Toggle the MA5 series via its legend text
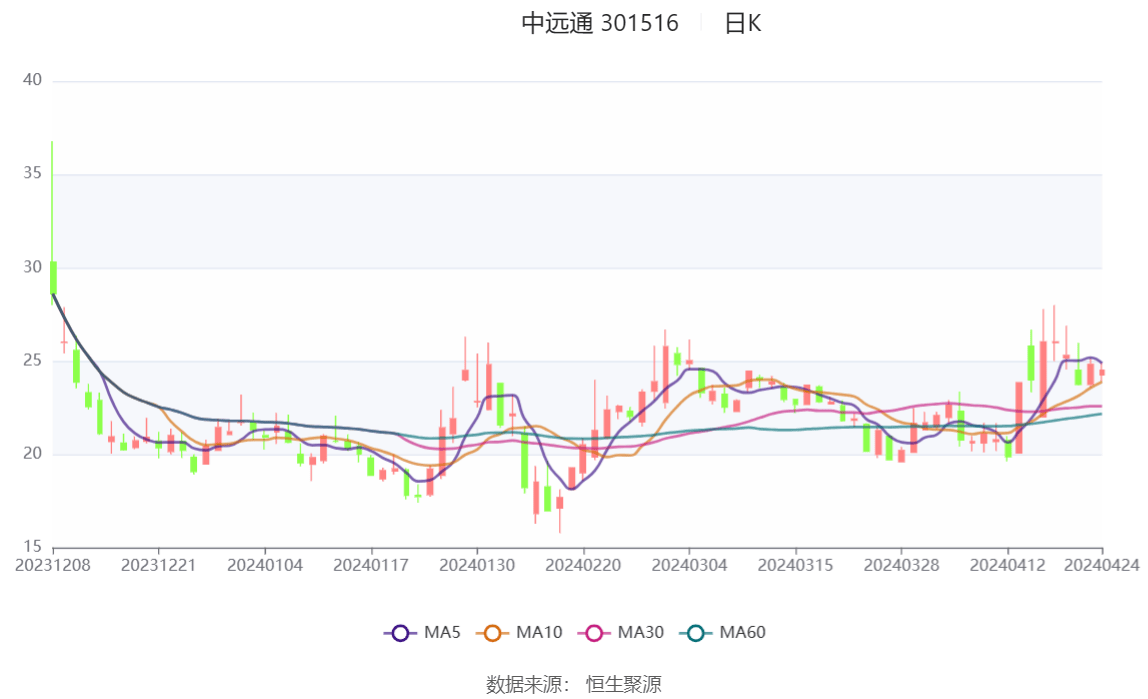The height and width of the screenshot is (699, 1148). point(442,633)
